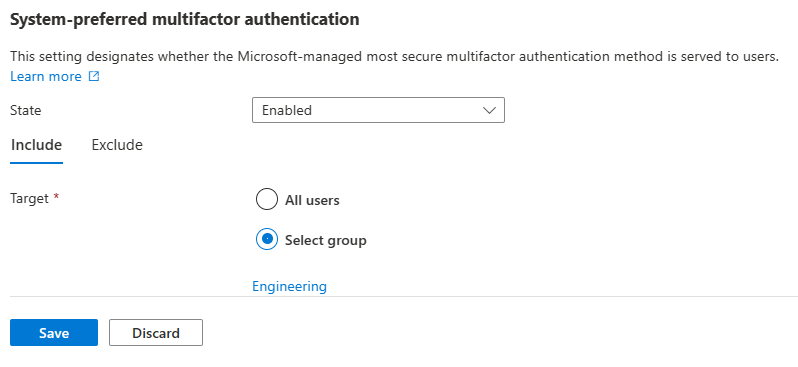Click the Save button
798x367 pixels.
54,332
